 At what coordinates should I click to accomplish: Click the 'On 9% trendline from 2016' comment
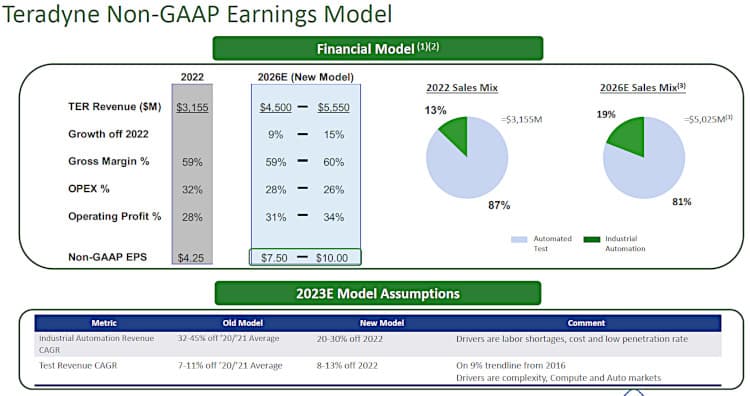point(510,365)
